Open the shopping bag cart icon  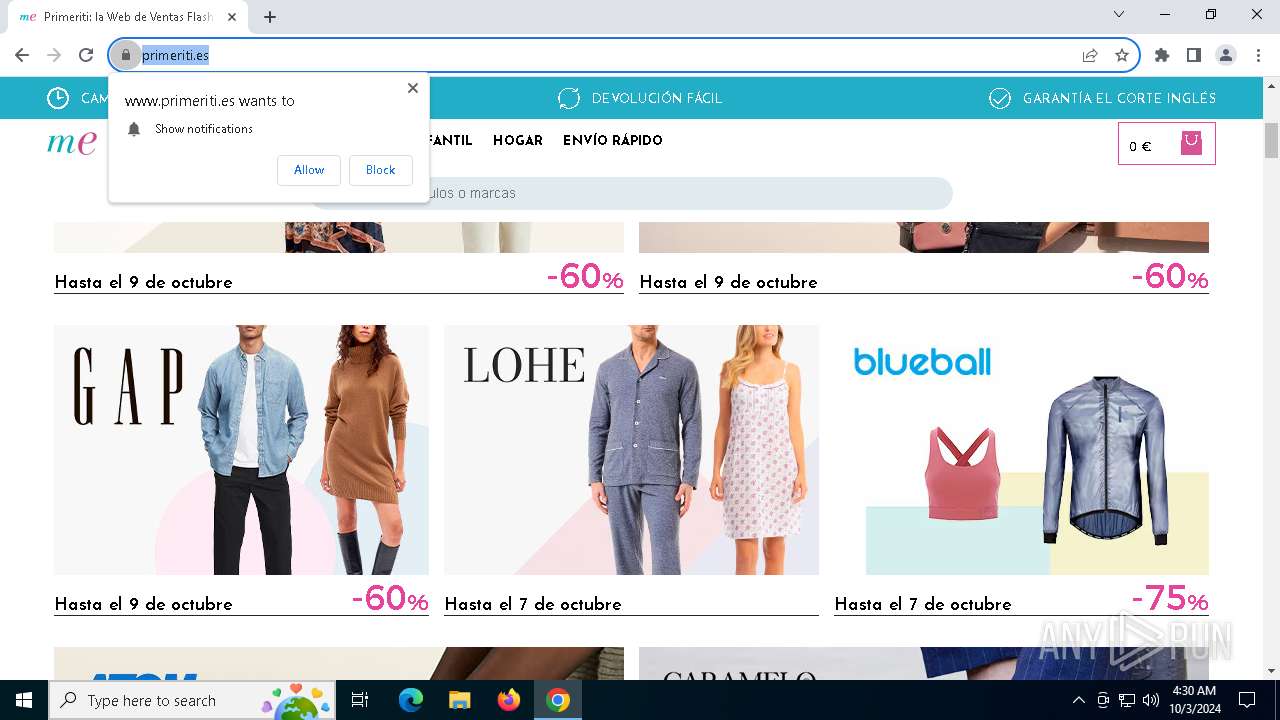coord(1191,143)
